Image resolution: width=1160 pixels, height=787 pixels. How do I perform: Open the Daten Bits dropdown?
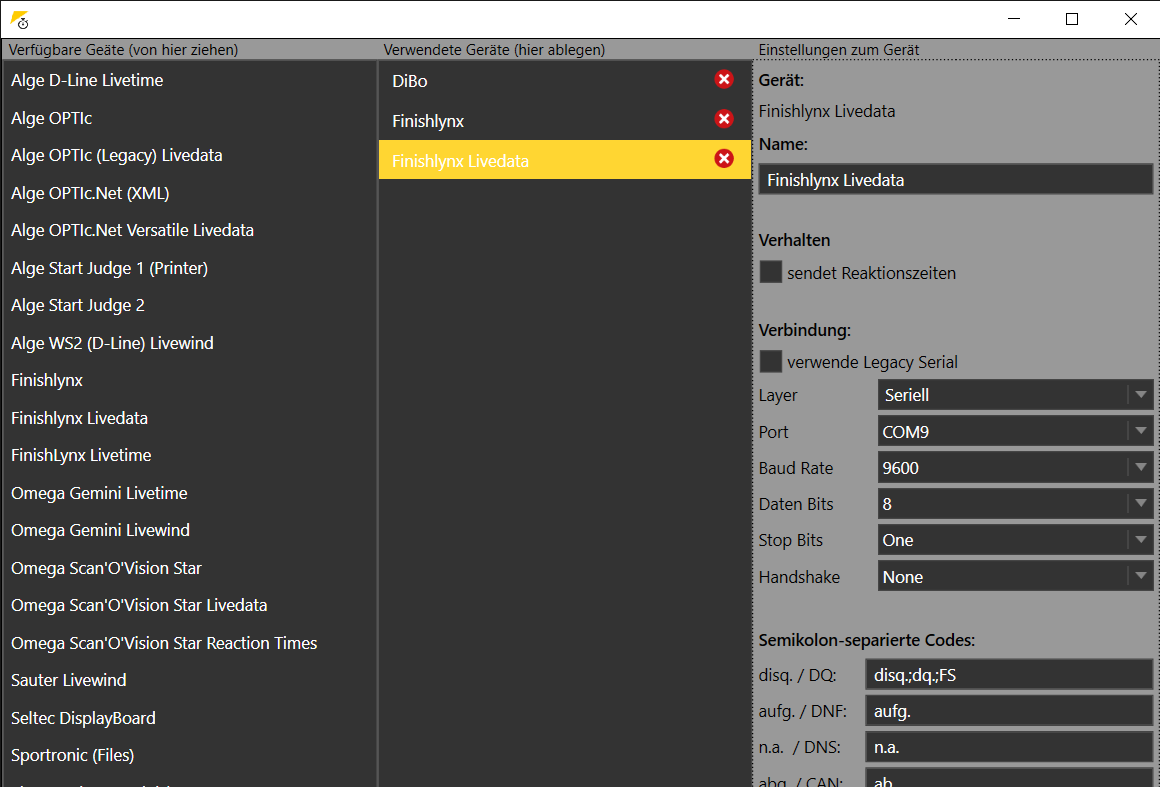(x=1015, y=504)
